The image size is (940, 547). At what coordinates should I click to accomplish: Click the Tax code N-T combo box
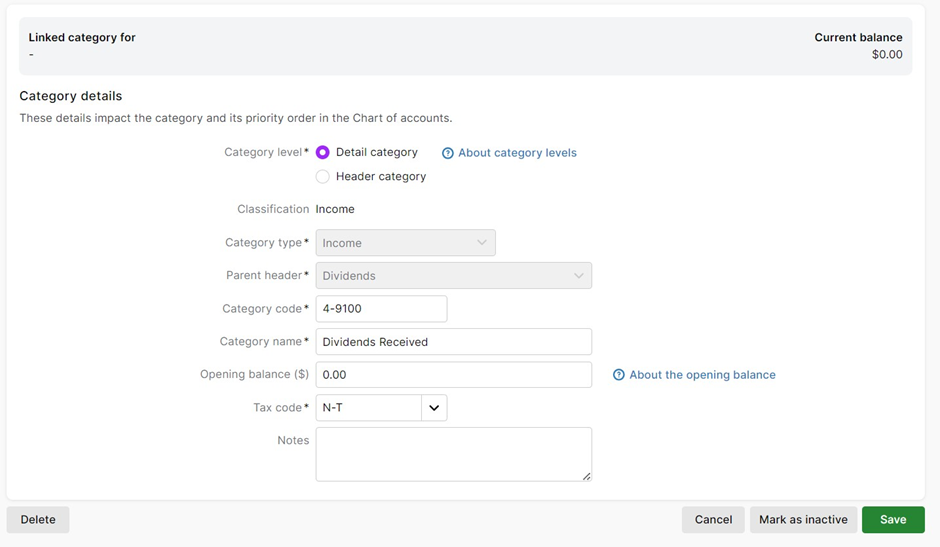pos(368,408)
